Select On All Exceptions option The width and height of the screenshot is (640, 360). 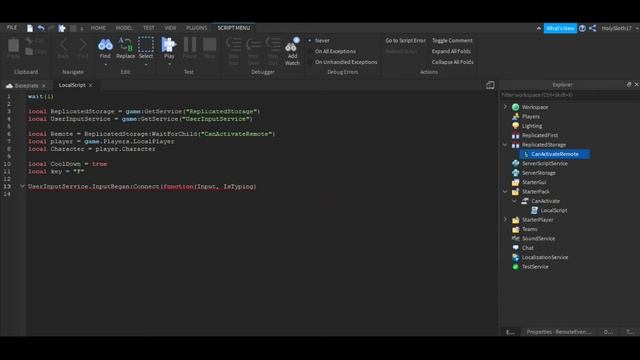coord(335,51)
